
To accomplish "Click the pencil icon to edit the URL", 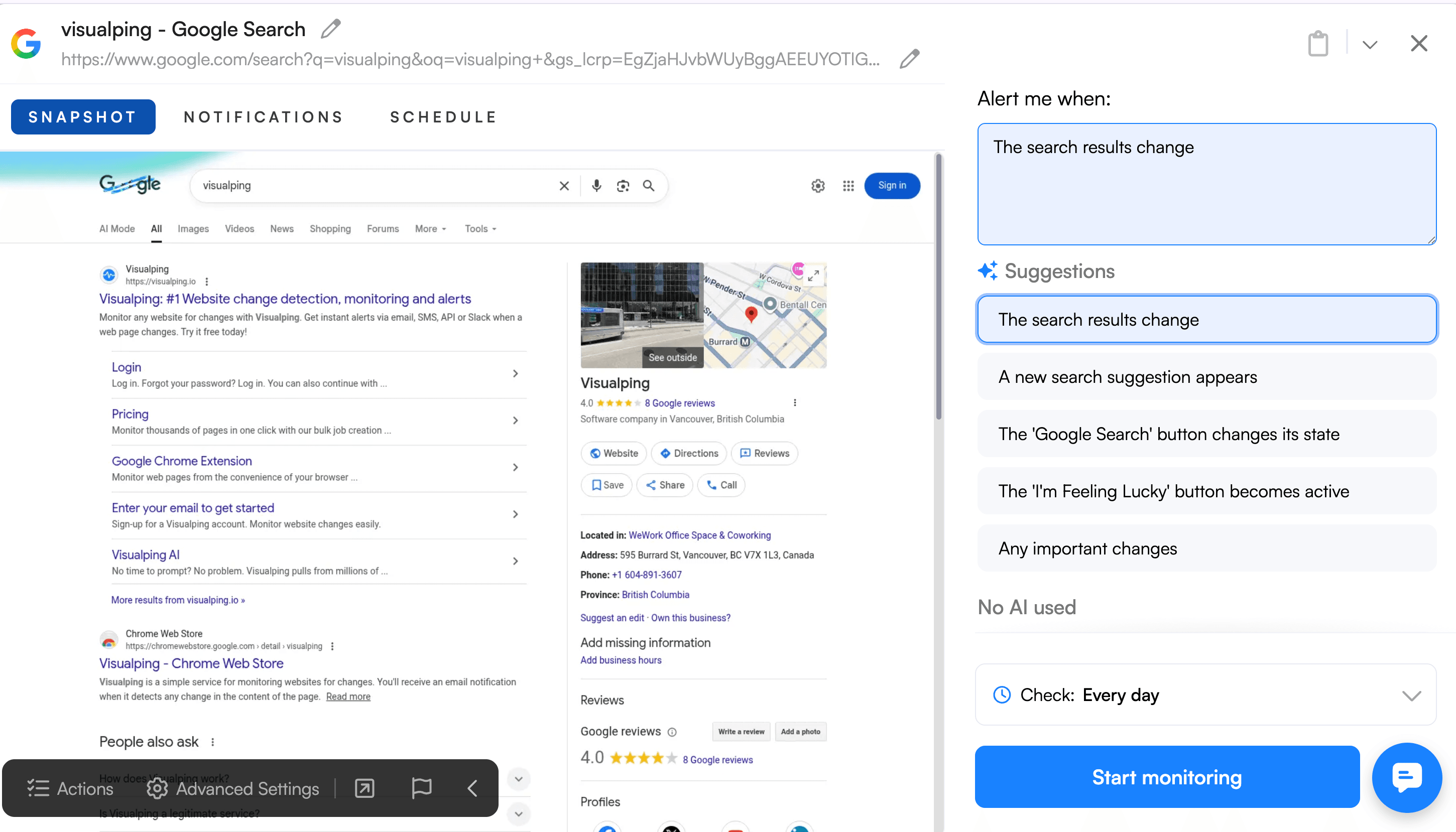I will click(x=909, y=58).
